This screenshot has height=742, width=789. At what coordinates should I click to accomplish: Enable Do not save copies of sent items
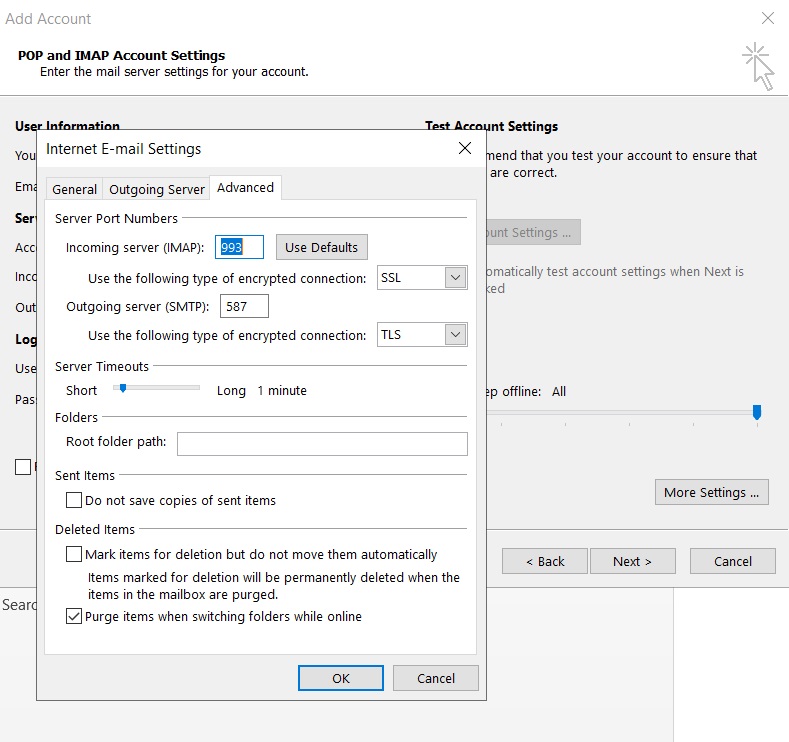pyautogui.click(x=74, y=500)
